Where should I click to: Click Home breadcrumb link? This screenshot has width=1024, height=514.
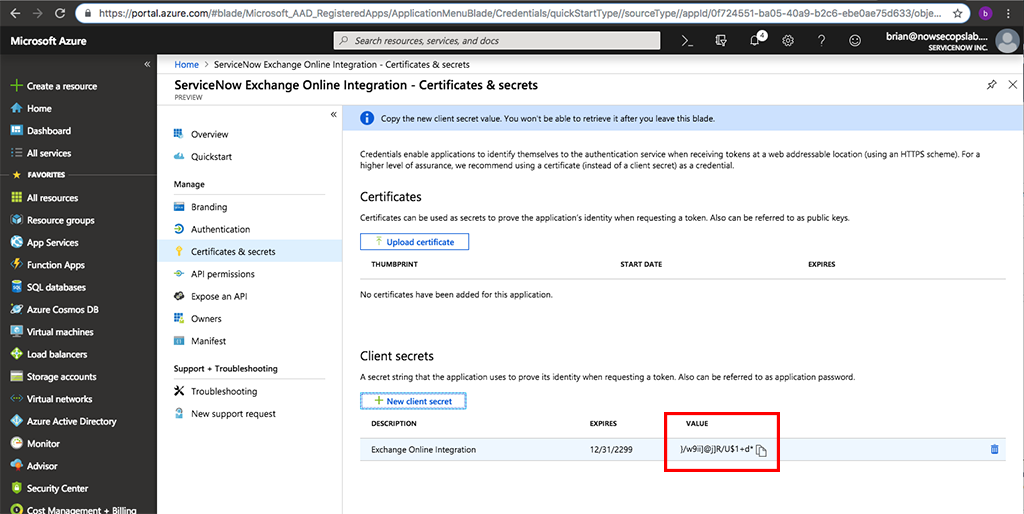186,65
